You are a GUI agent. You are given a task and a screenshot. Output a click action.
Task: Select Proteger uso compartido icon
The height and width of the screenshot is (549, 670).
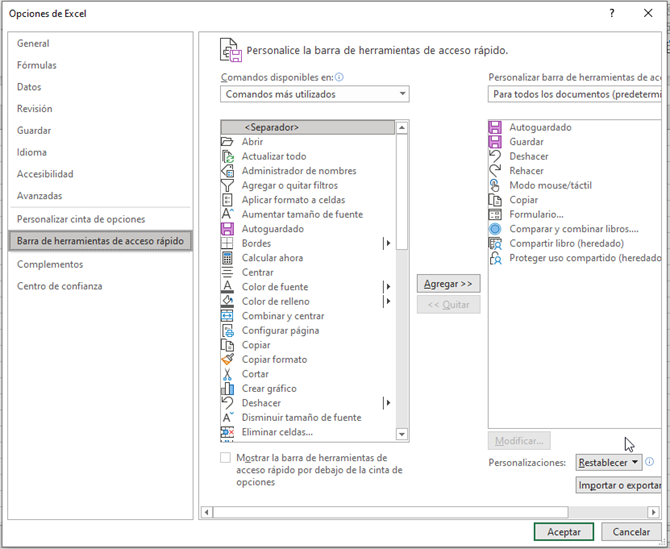point(495,258)
